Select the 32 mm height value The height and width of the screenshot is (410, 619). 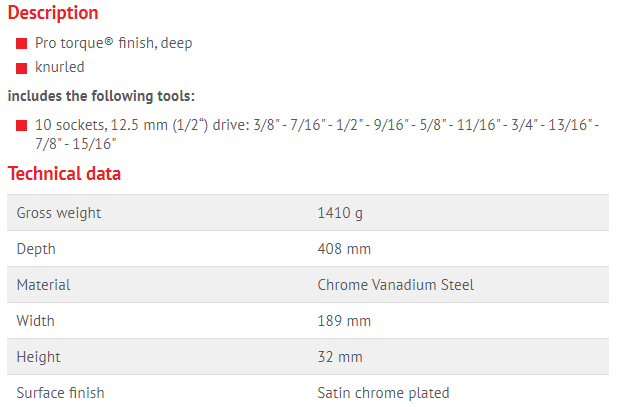340,357
